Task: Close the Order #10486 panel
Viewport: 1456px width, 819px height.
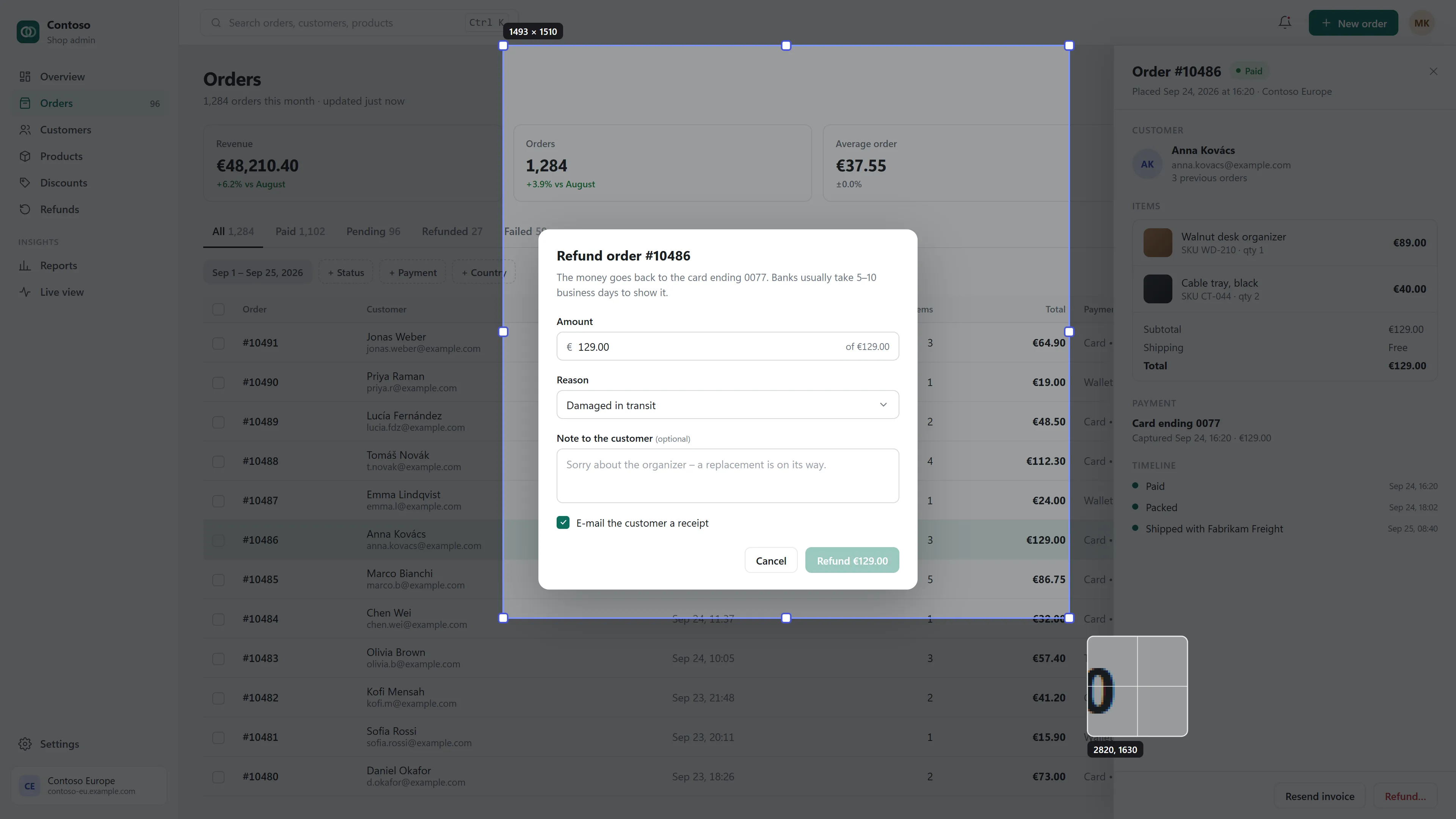Action: pyautogui.click(x=1433, y=71)
